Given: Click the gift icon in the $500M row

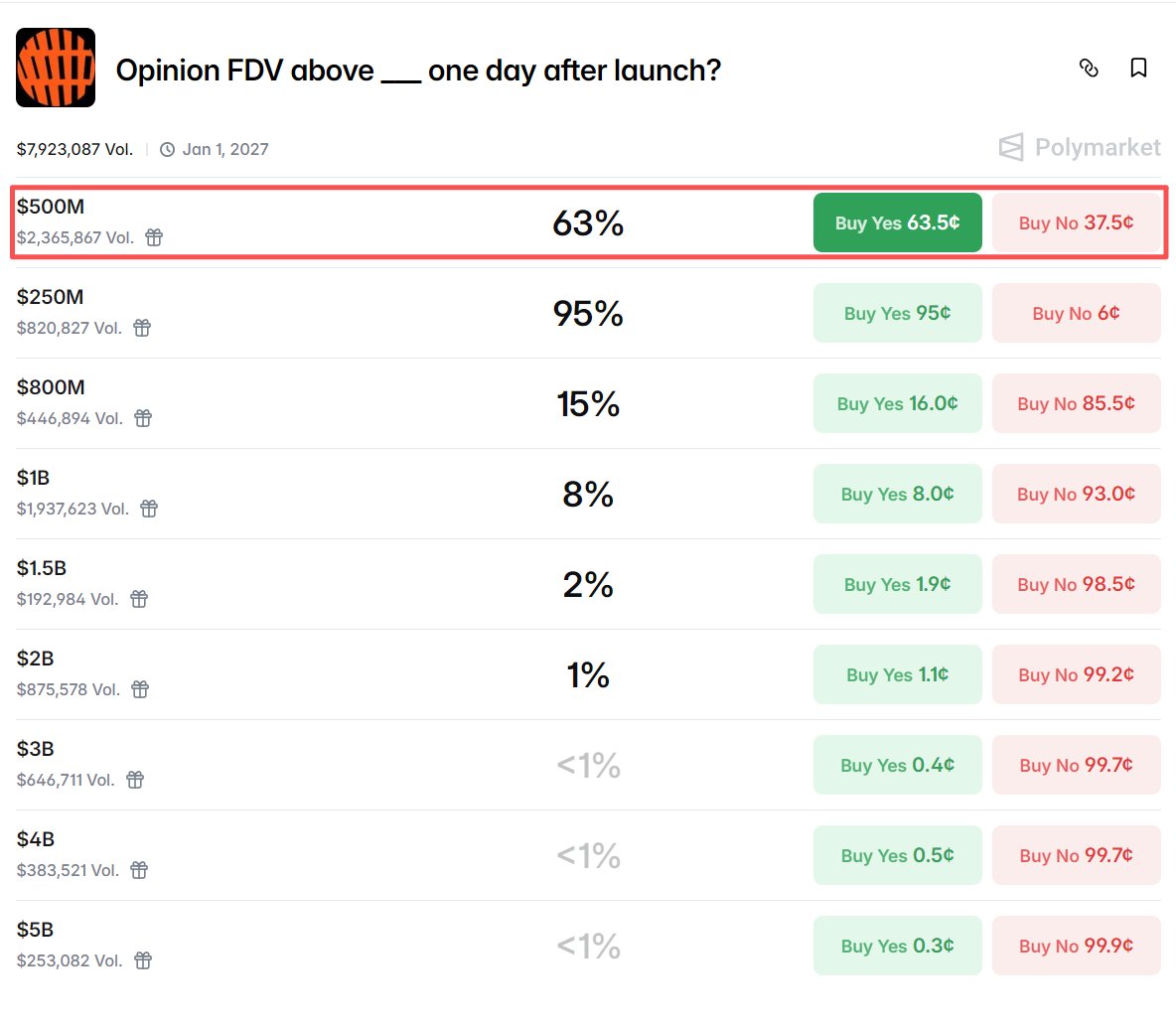Looking at the screenshot, I should (154, 237).
